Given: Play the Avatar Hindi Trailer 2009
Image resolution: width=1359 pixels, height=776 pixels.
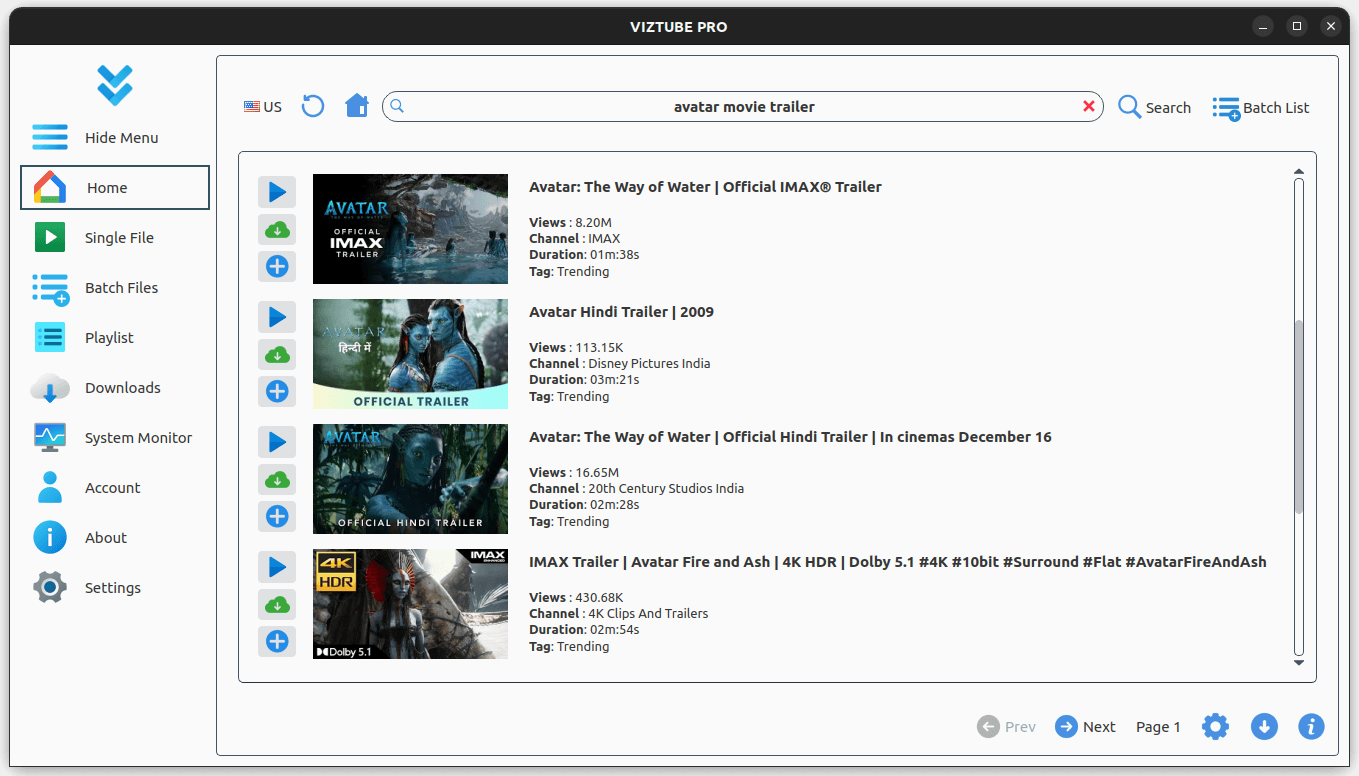Looking at the screenshot, I should pyautogui.click(x=277, y=317).
